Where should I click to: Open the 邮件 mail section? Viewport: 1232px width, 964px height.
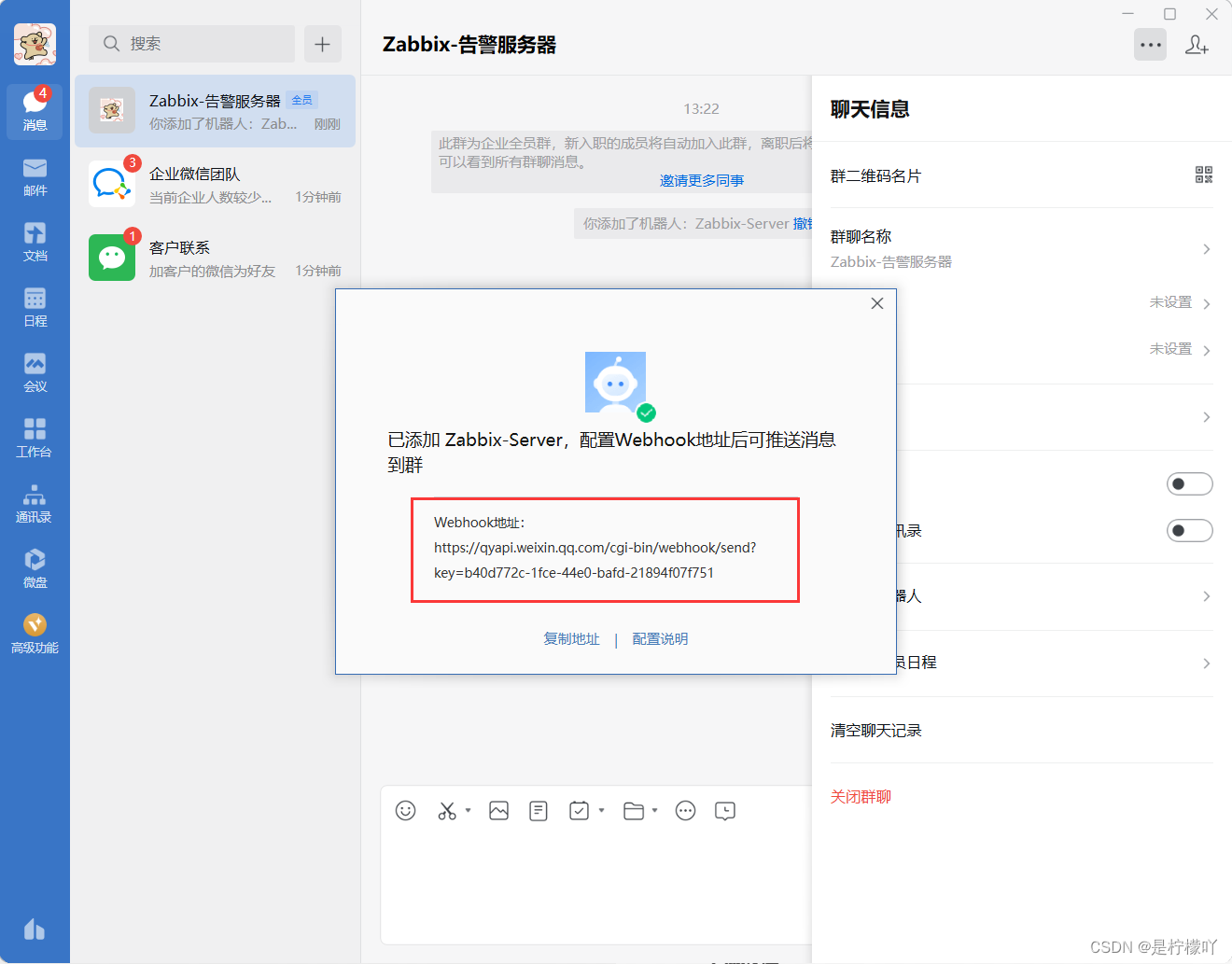point(35,177)
